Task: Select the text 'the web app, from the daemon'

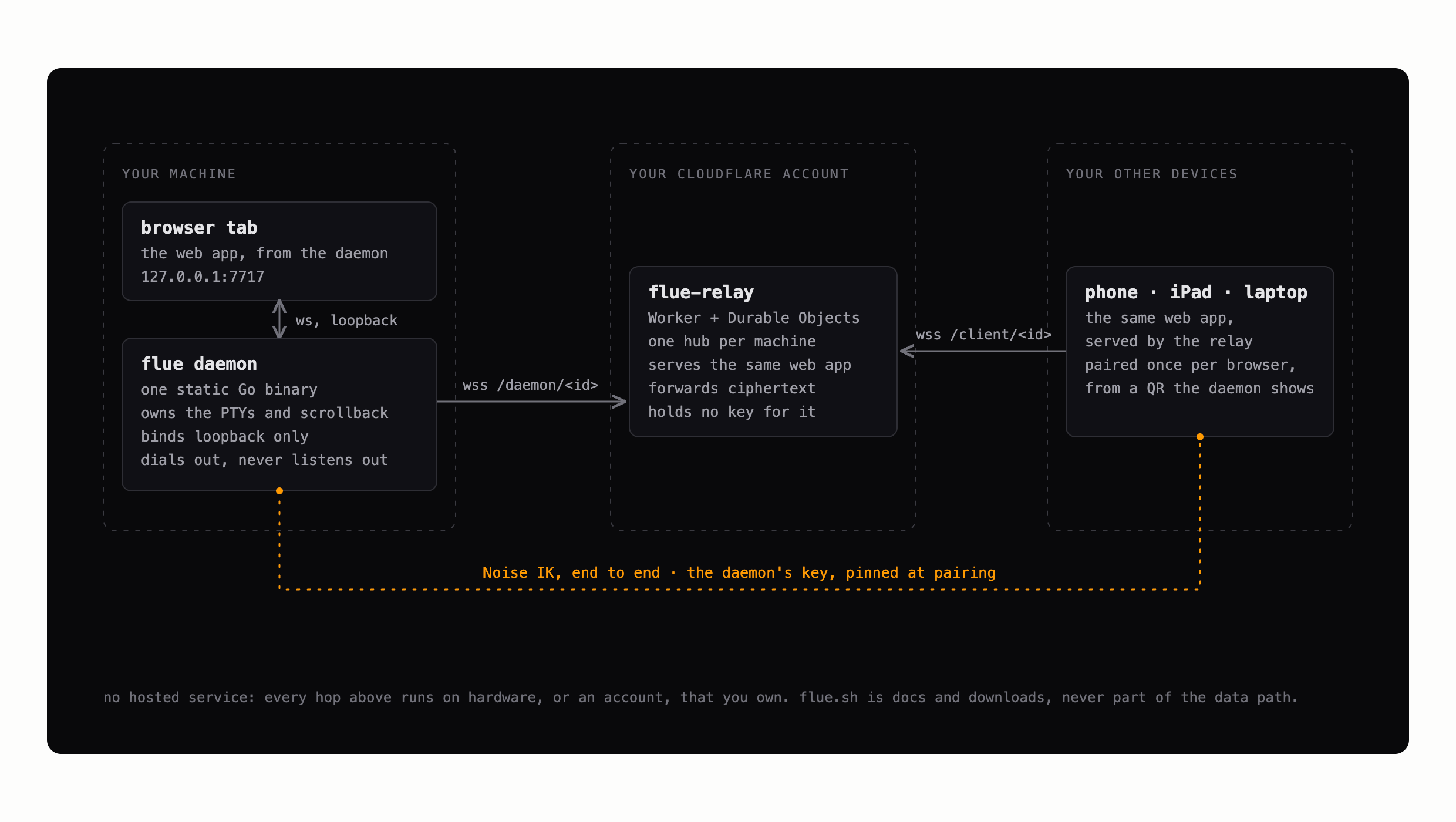Action: click(x=264, y=254)
